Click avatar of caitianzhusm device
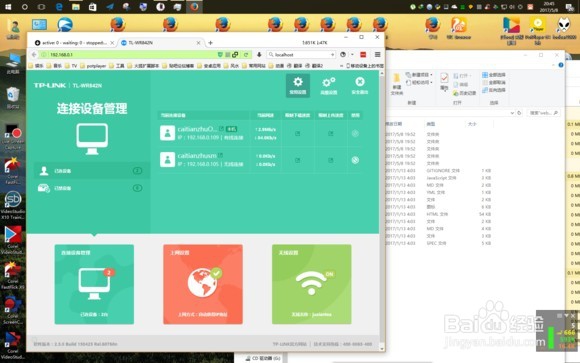The image size is (580, 363). click(x=167, y=159)
